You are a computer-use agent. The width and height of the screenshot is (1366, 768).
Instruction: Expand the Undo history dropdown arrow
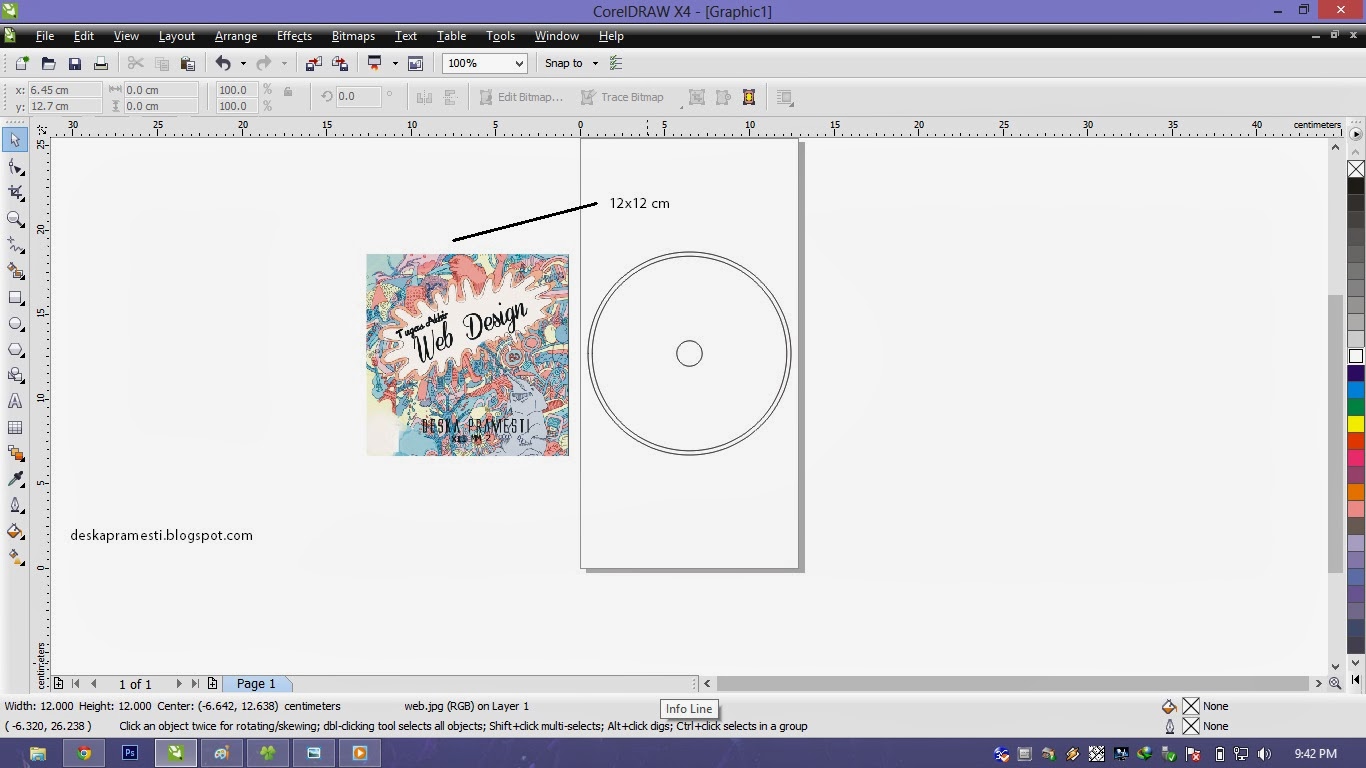243,63
